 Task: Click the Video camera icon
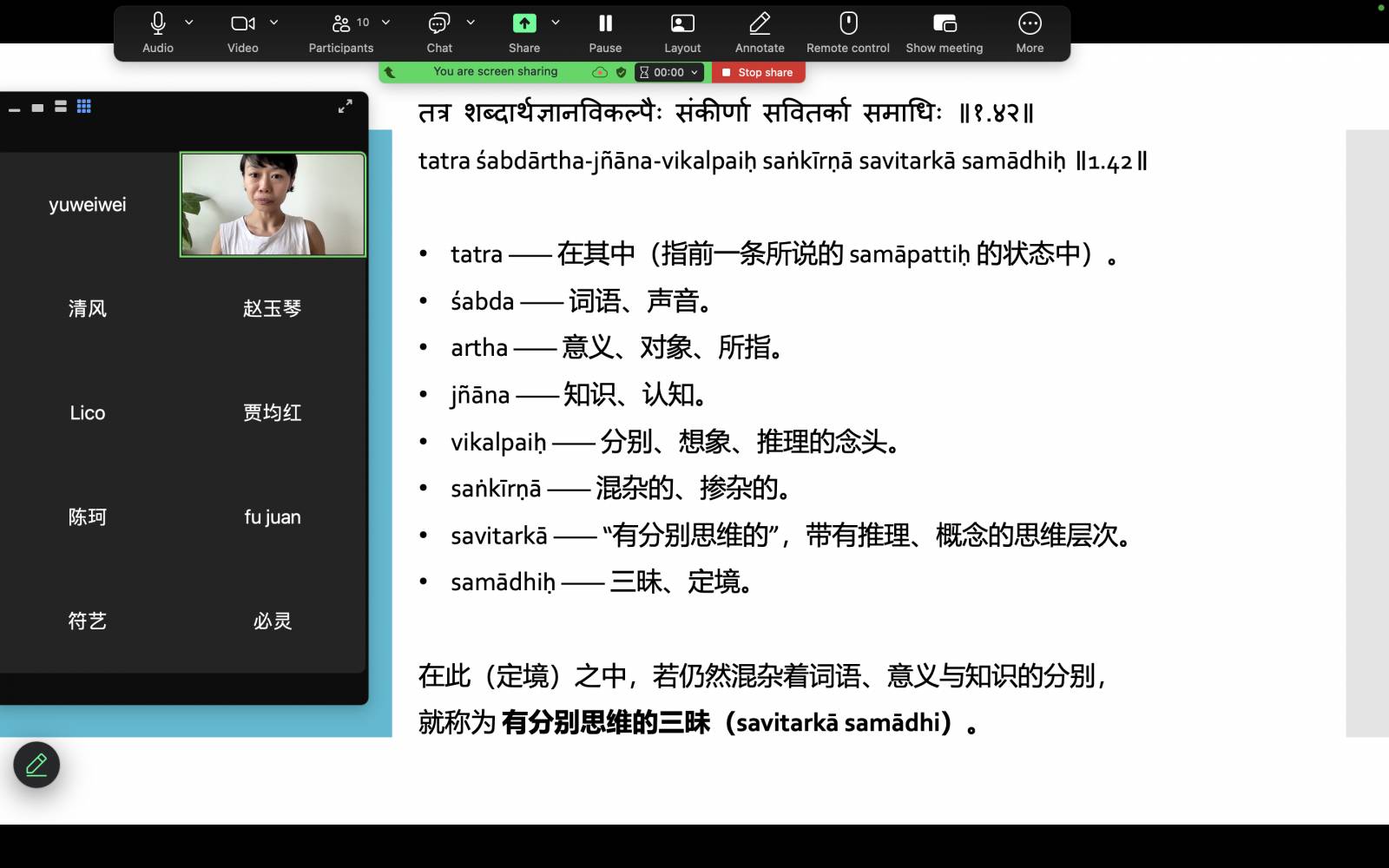point(242,24)
